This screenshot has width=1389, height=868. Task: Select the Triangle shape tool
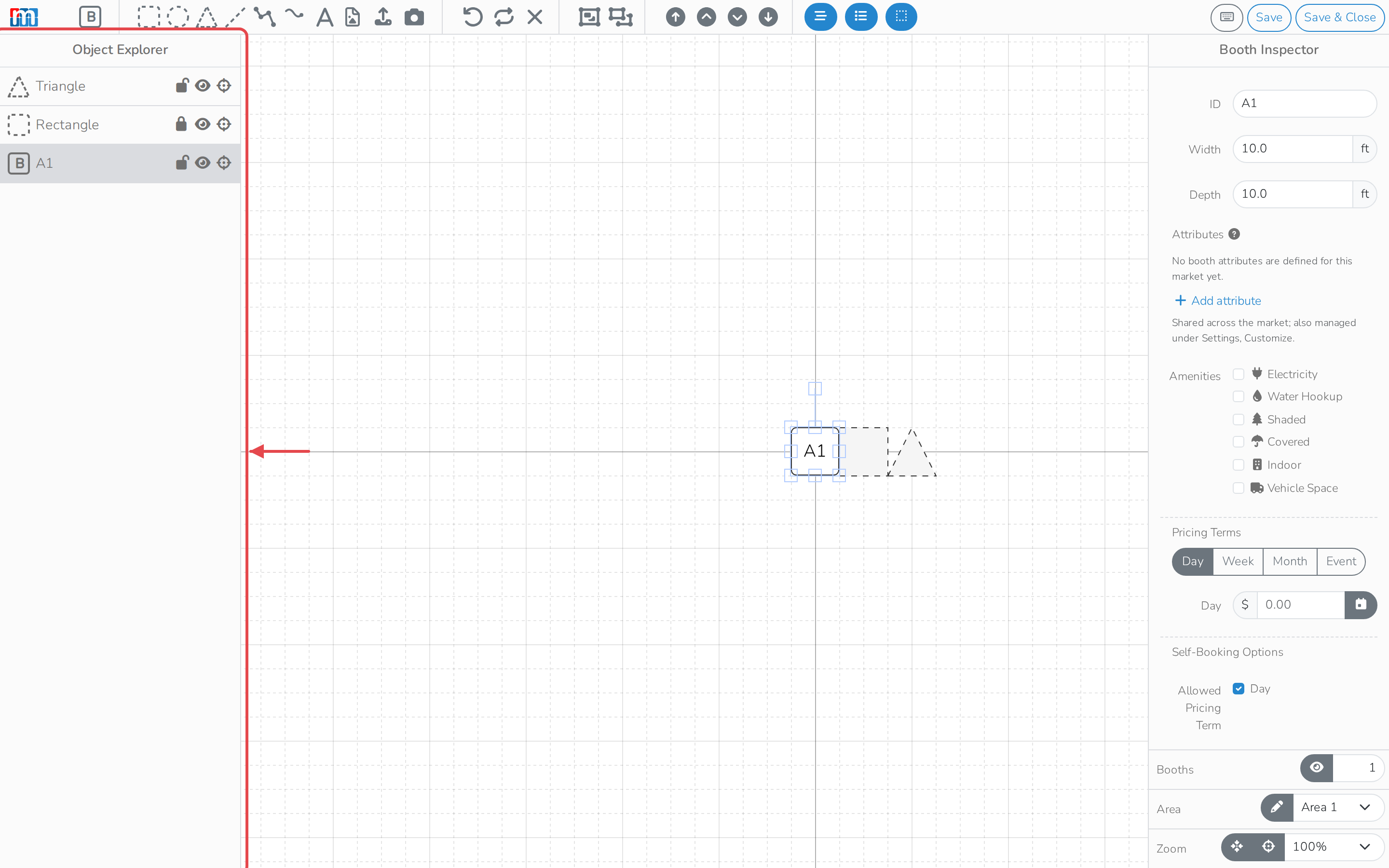[x=206, y=17]
